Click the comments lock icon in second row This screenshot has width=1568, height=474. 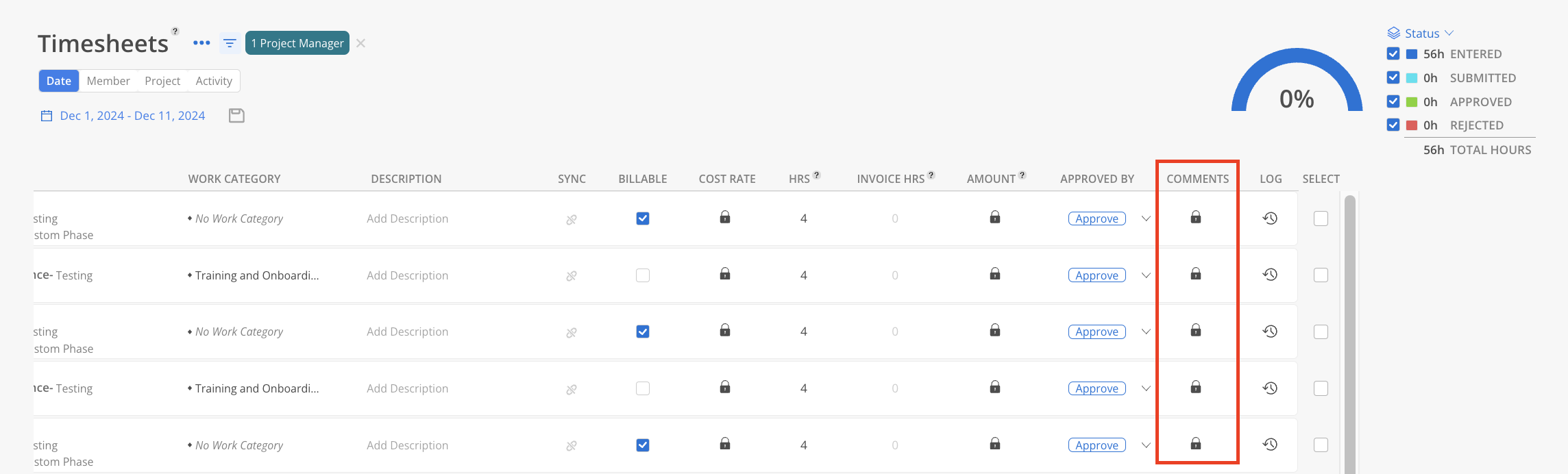coord(1196,274)
